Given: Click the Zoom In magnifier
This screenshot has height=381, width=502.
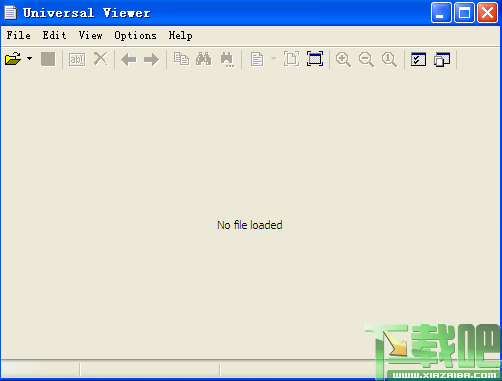Looking at the screenshot, I should (x=343, y=60).
